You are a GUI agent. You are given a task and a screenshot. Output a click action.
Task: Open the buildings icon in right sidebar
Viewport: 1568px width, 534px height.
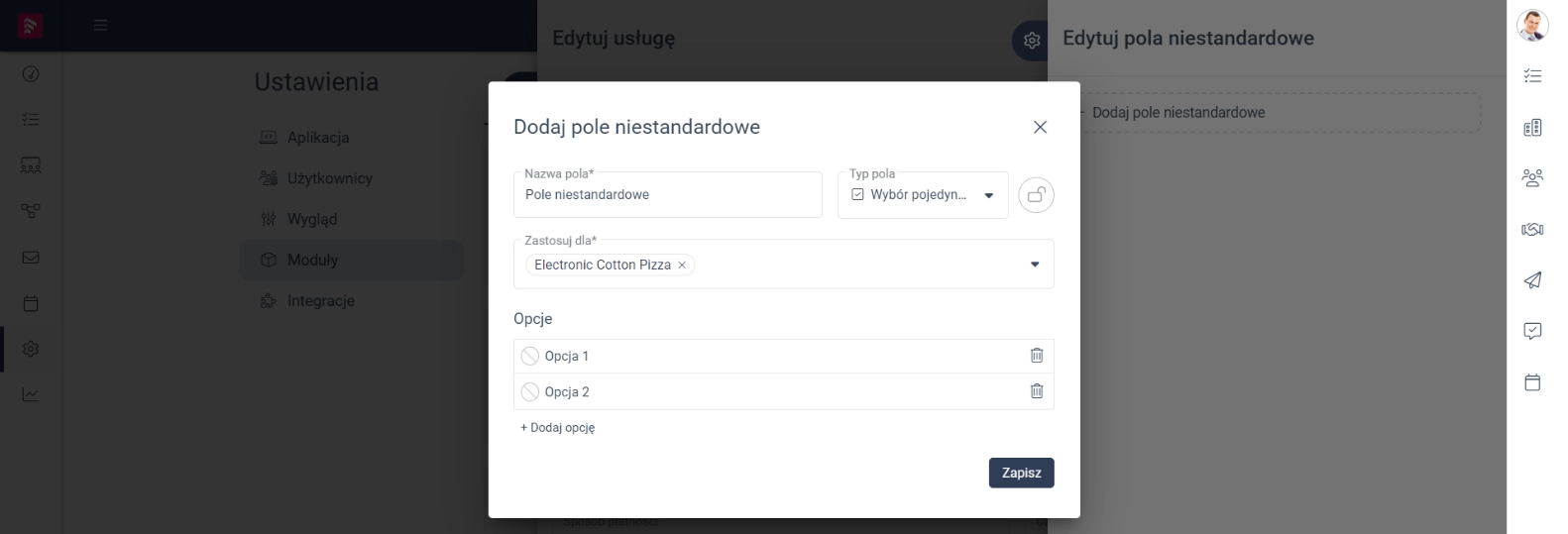tap(1532, 127)
